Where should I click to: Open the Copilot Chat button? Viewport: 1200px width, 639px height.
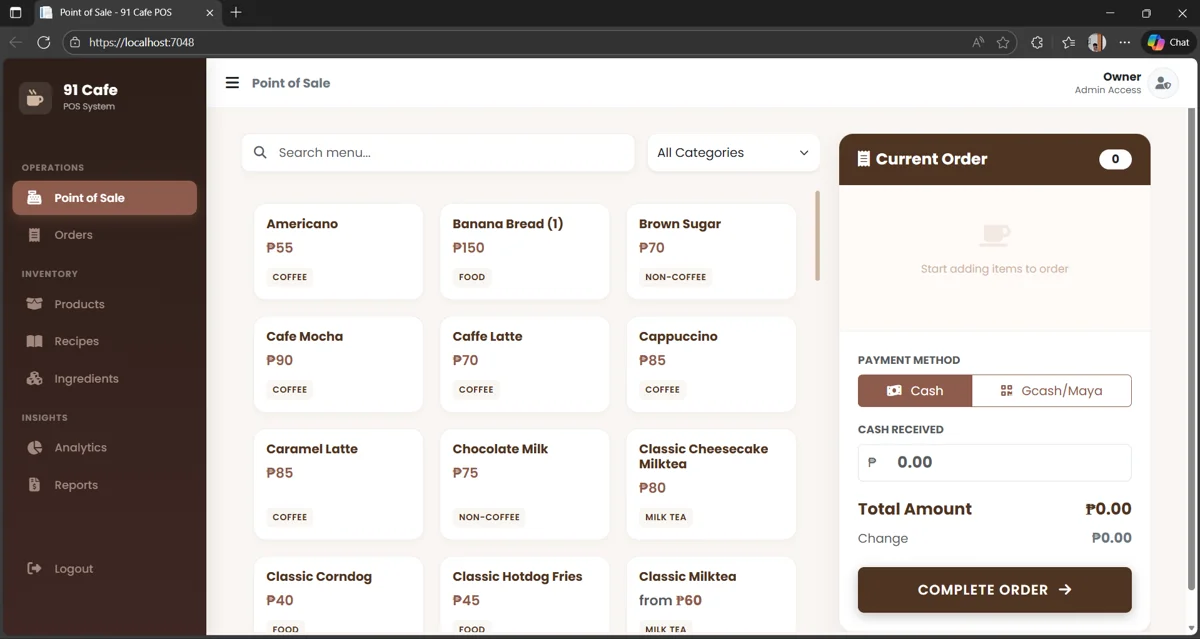(x=1168, y=42)
